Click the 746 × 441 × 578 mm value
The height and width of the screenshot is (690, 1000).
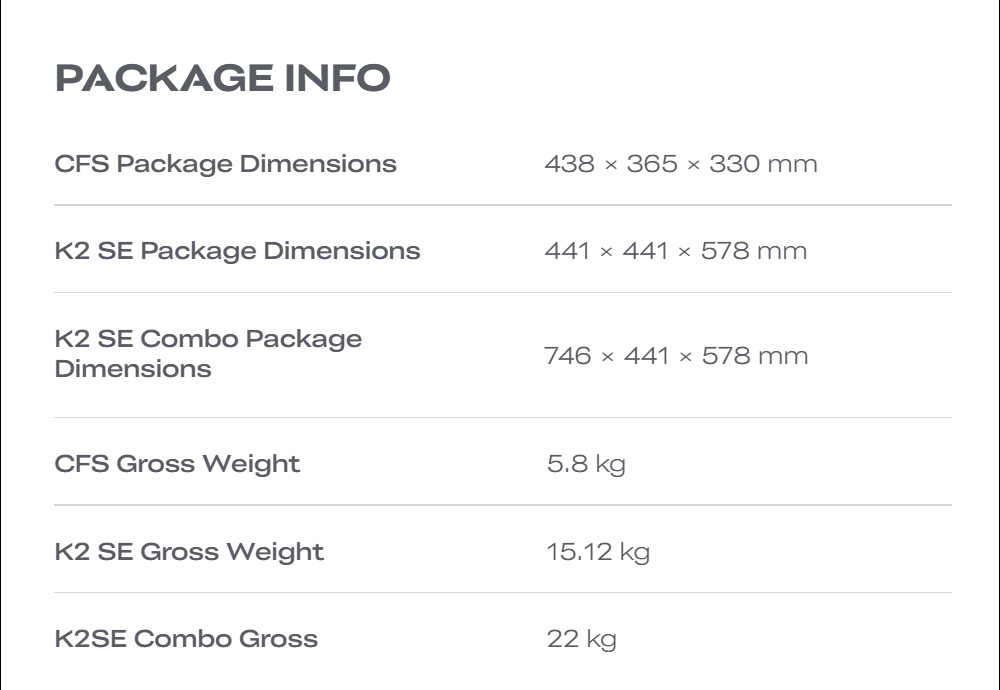[675, 356]
